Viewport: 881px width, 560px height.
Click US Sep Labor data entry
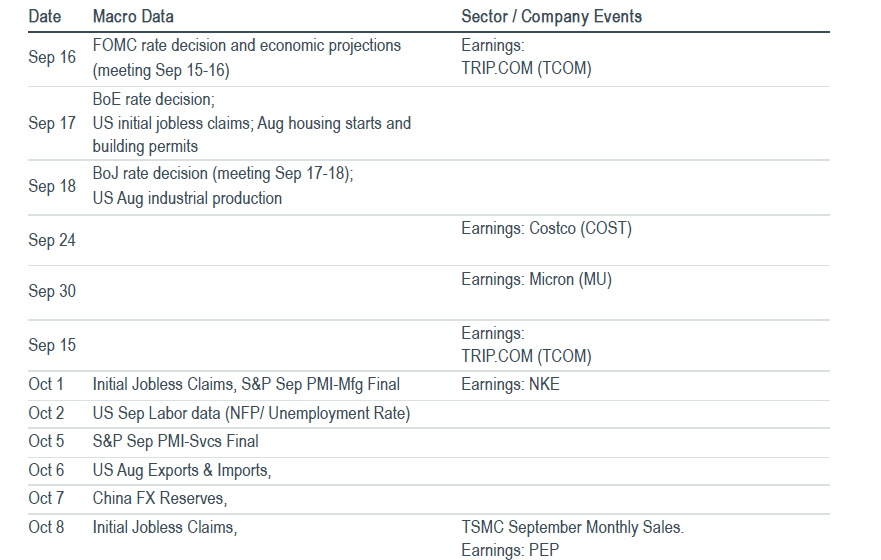(x=251, y=413)
